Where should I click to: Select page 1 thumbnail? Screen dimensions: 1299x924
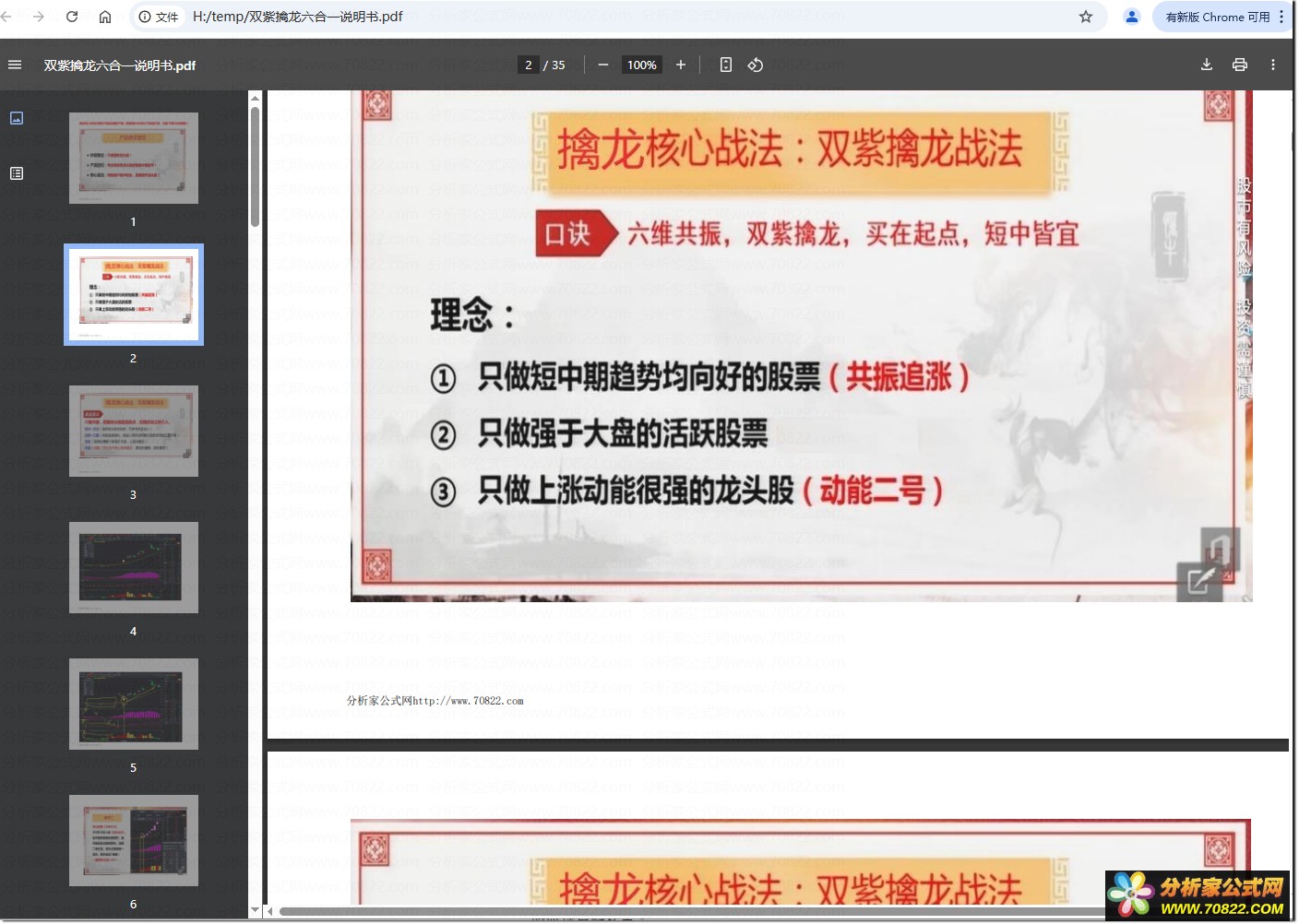click(x=134, y=159)
